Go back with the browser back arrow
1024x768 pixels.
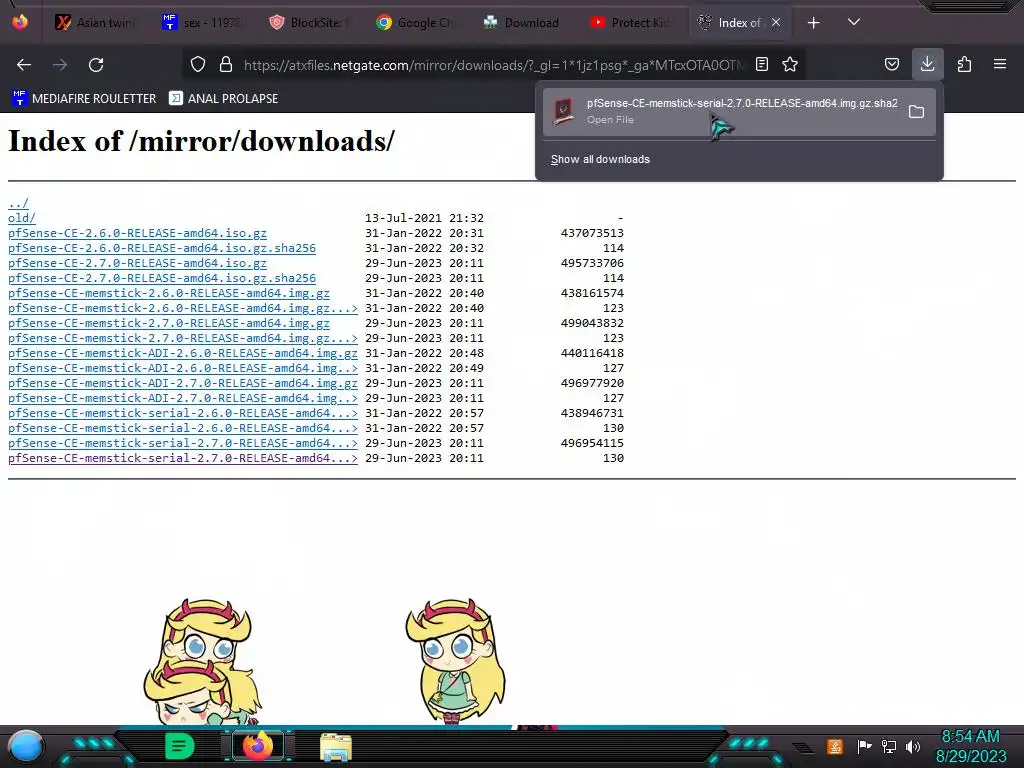[x=24, y=65]
